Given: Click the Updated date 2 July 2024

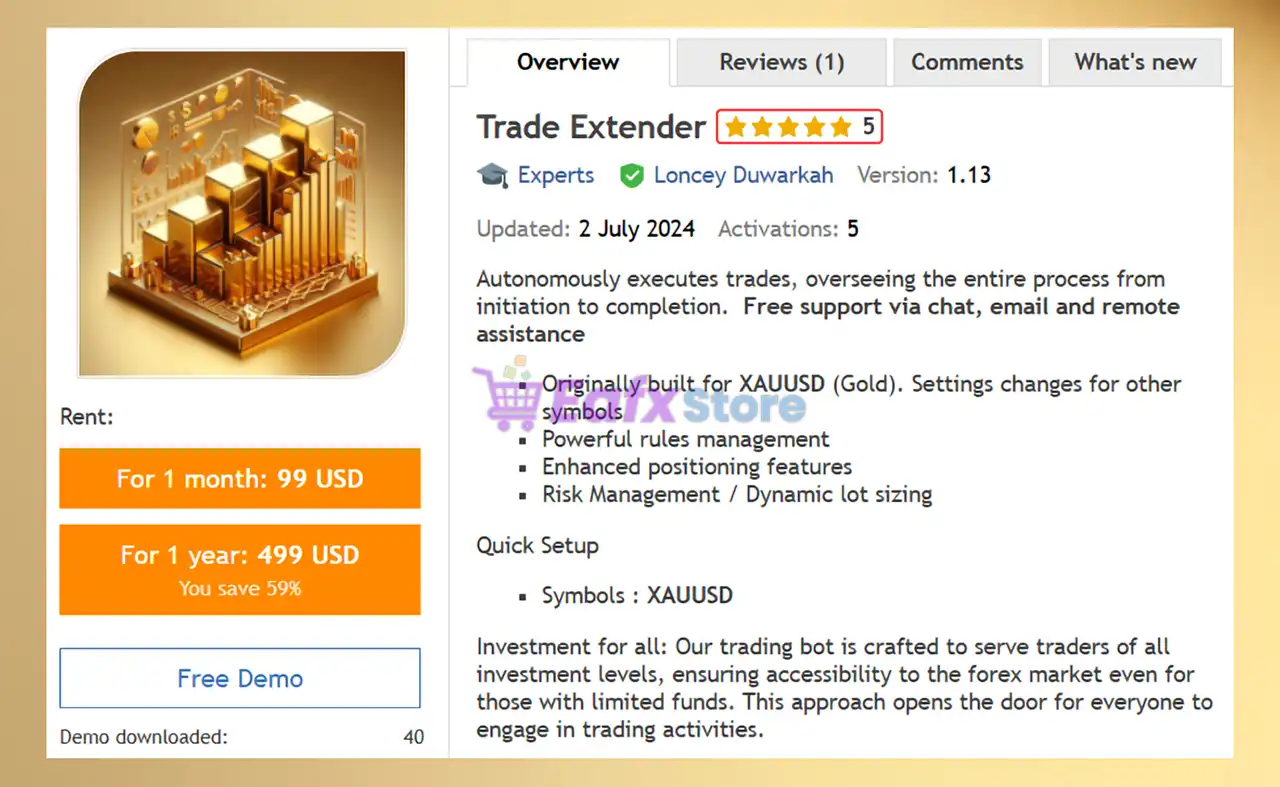Looking at the screenshot, I should pos(637,229).
